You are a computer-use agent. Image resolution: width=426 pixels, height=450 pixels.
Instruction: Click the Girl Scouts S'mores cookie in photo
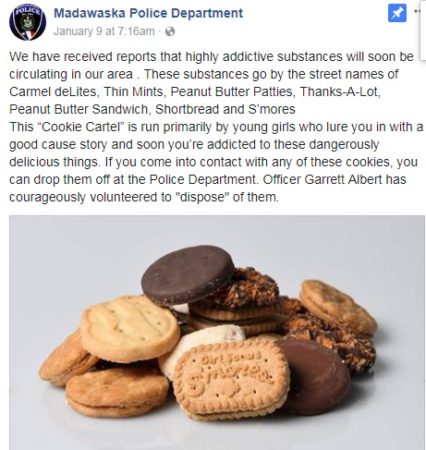(231, 378)
